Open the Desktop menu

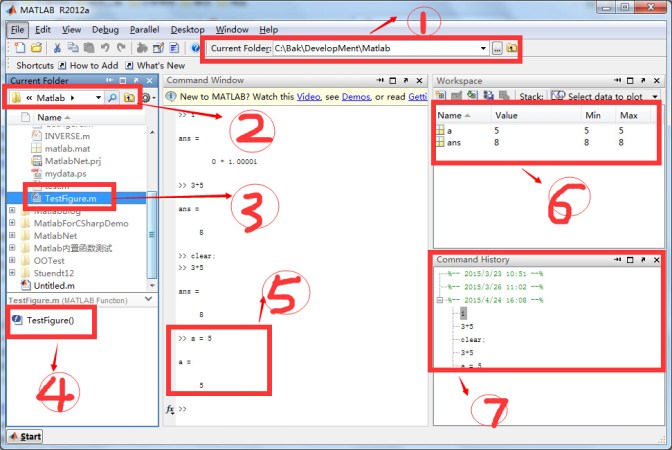[188, 30]
